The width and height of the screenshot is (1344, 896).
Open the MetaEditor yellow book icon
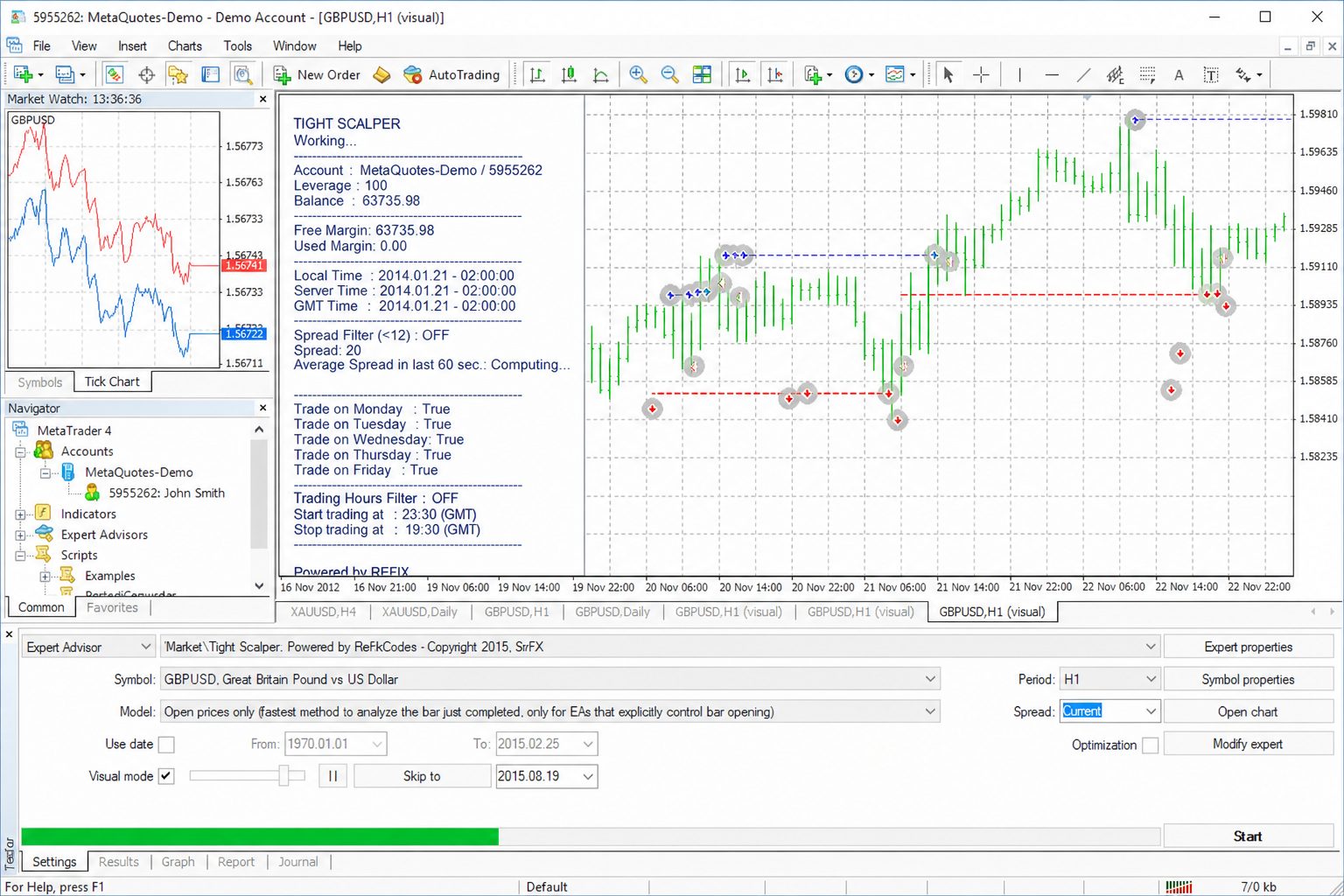click(381, 74)
